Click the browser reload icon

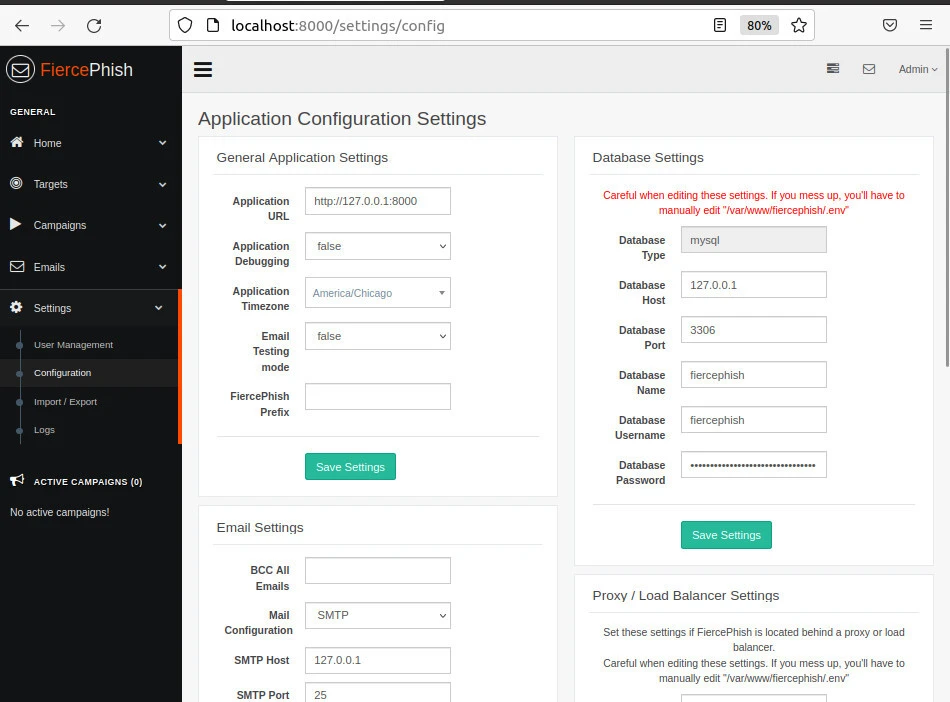[x=94, y=26]
